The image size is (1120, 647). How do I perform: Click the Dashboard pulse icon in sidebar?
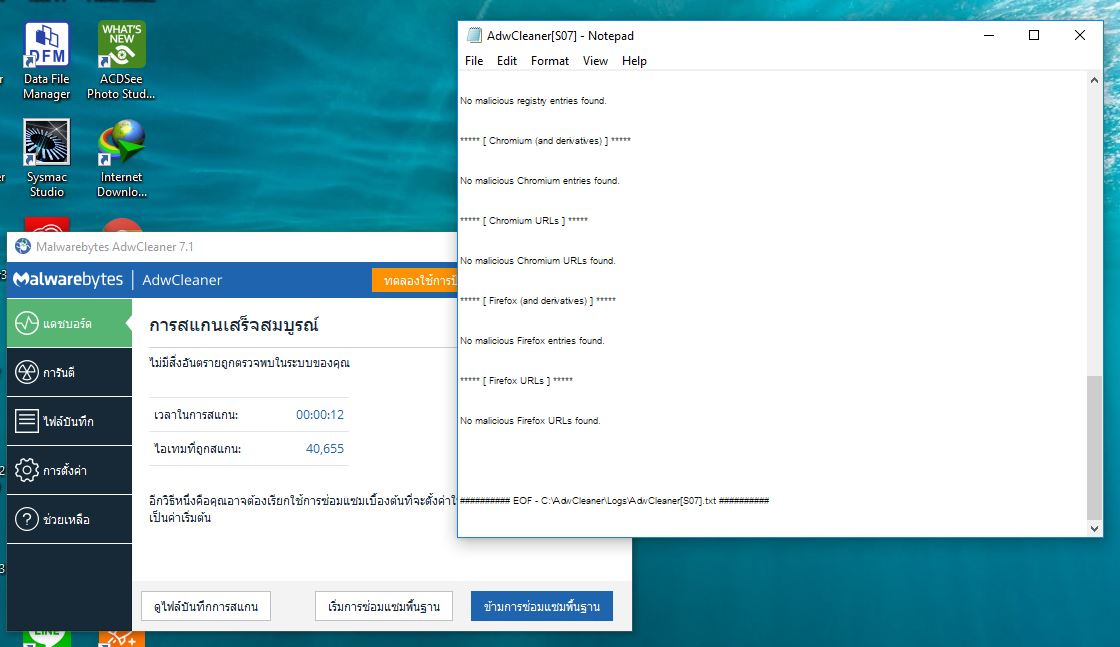[x=27, y=324]
